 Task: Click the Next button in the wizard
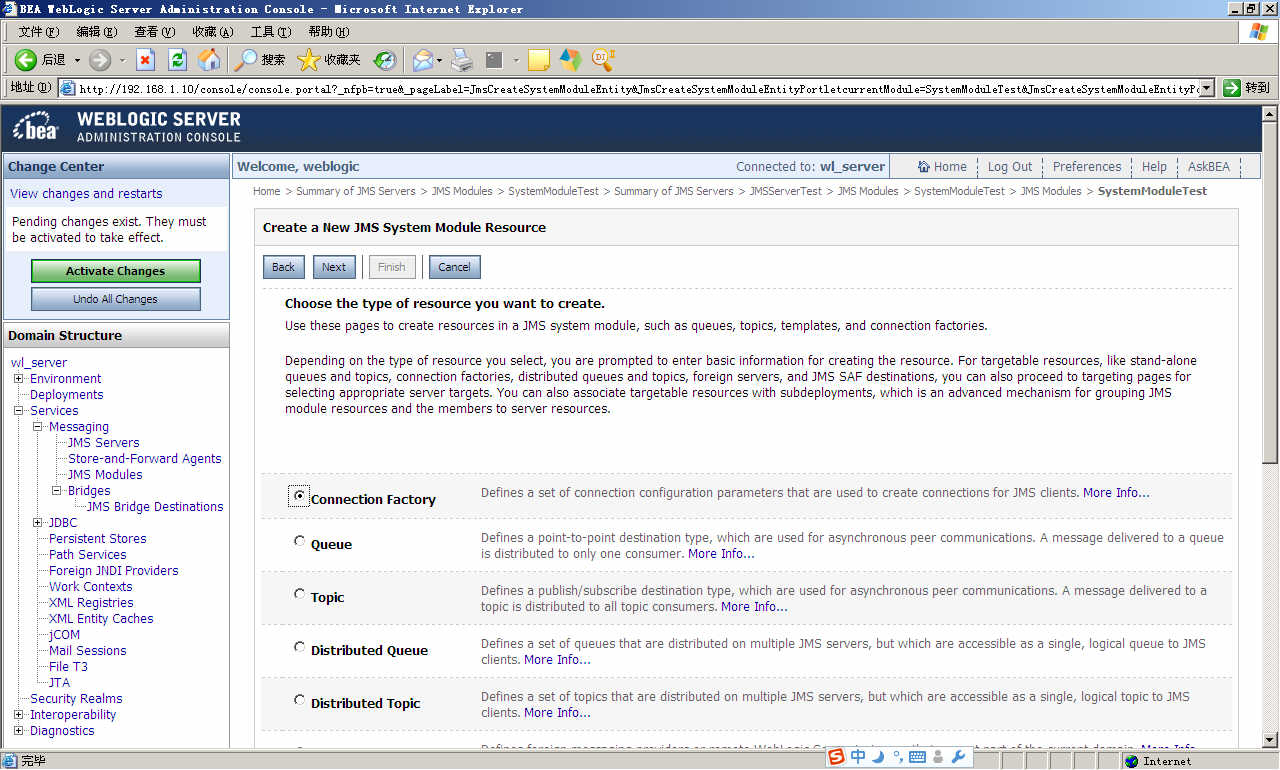point(334,267)
